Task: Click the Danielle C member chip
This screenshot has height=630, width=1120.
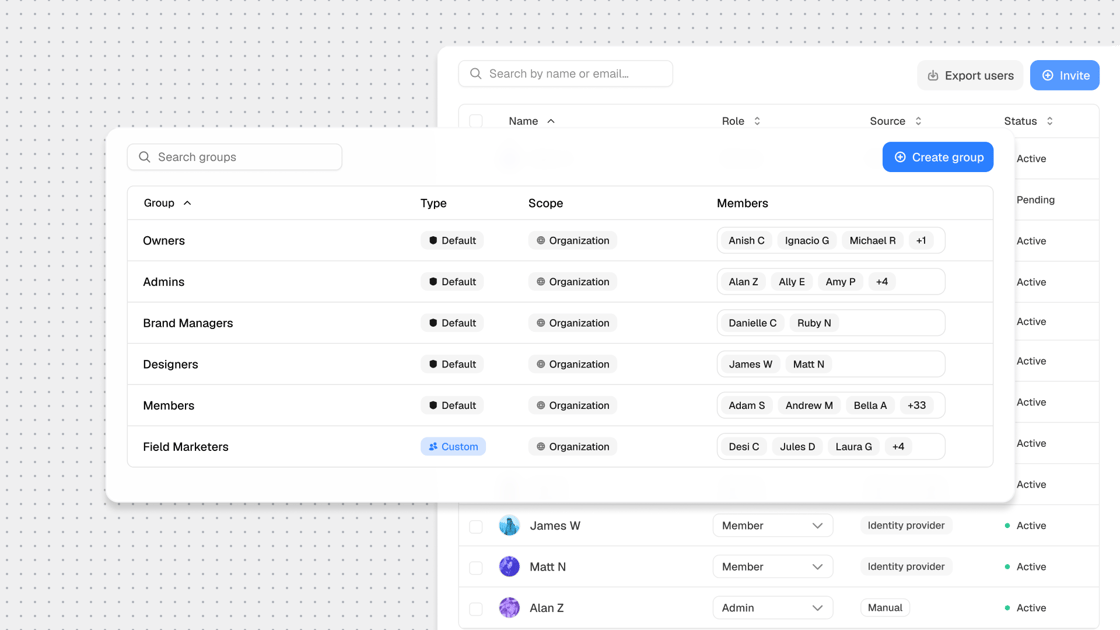Action: click(x=752, y=323)
